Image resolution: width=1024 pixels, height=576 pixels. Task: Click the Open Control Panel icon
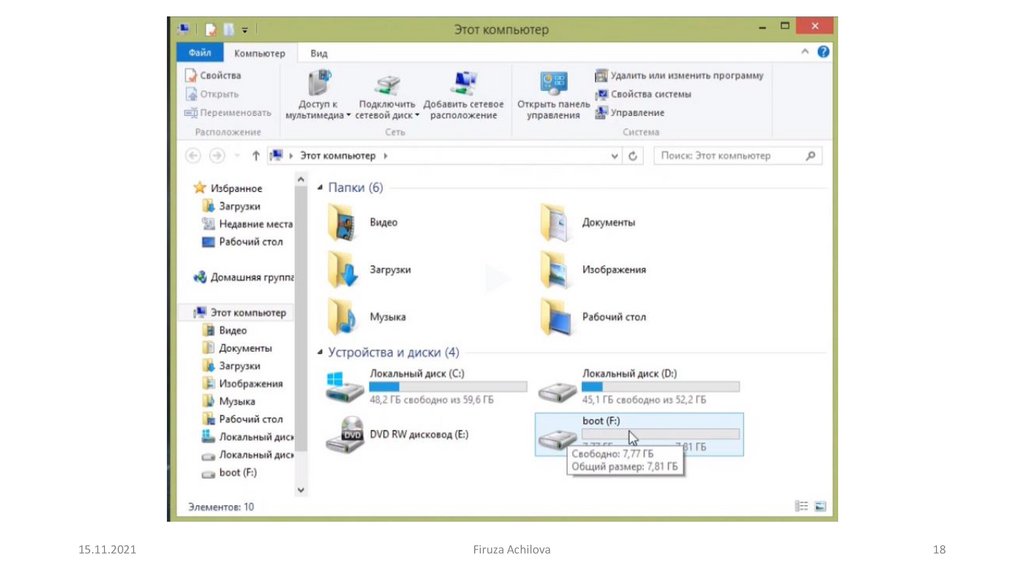point(553,83)
